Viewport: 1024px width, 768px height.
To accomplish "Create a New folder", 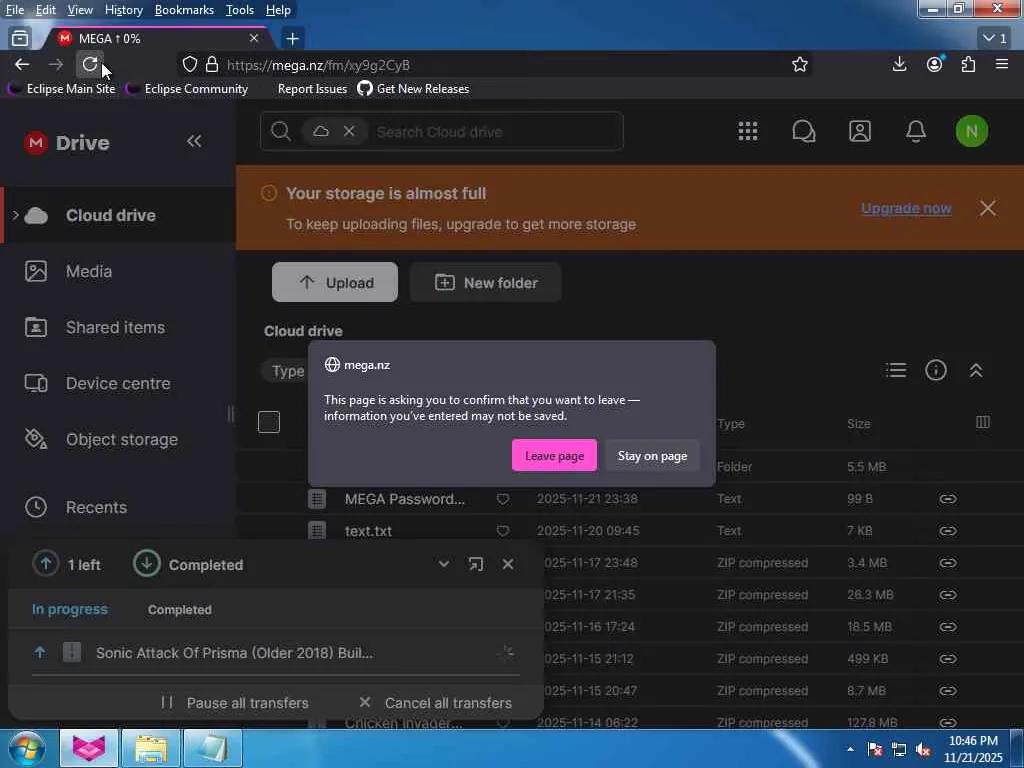I will (x=485, y=282).
